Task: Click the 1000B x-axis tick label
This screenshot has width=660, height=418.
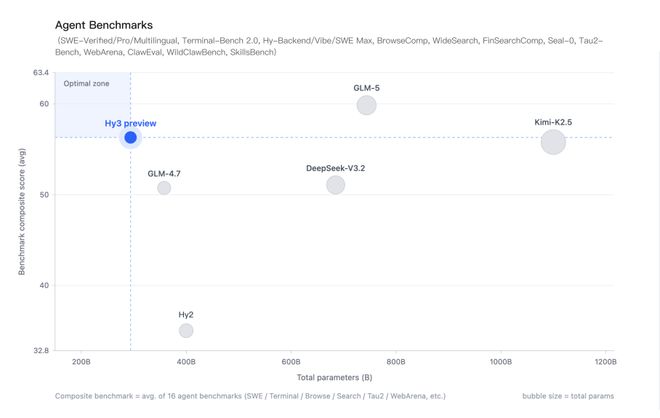Action: [x=501, y=361]
